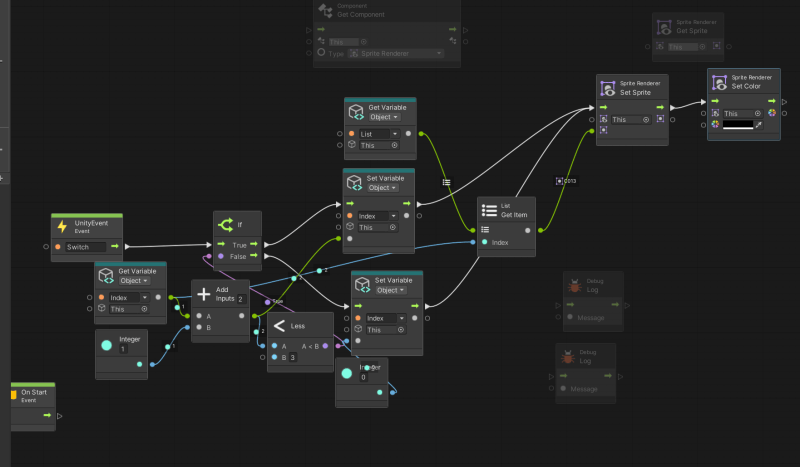Select the List Get Item icon
Screen dimensions: 800x467
489,210
